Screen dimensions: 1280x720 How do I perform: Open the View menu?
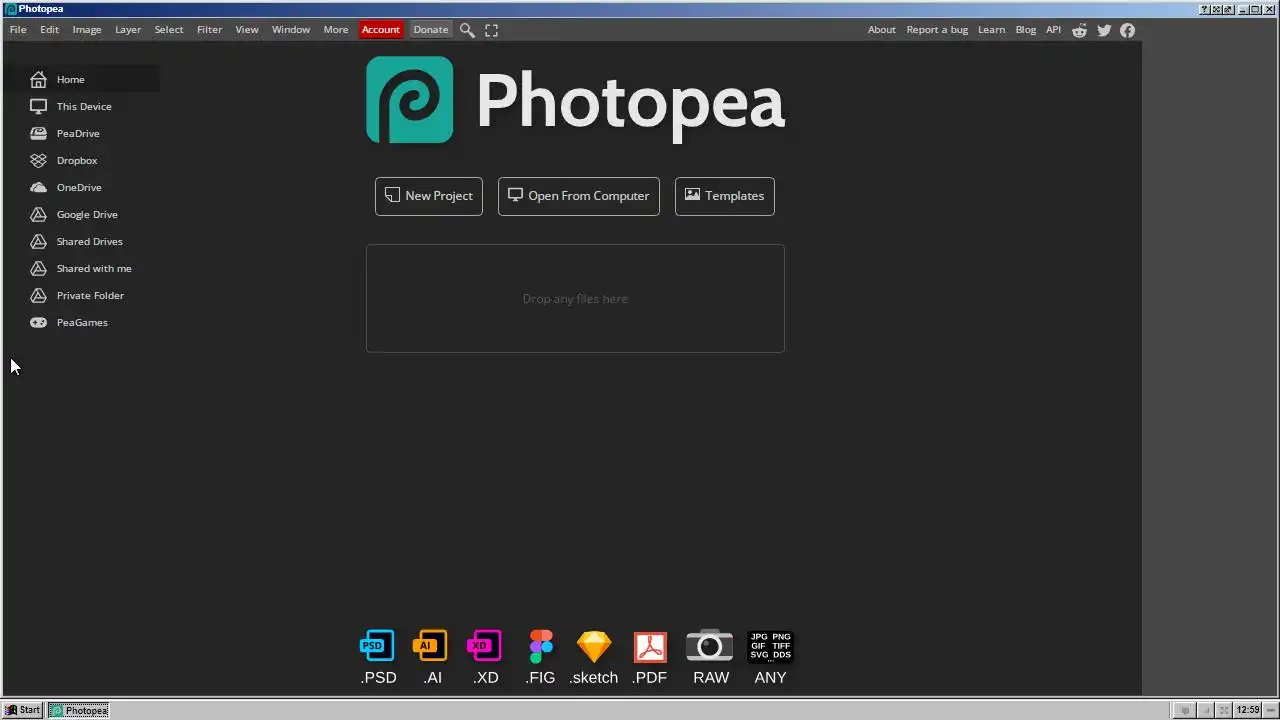coord(247,30)
